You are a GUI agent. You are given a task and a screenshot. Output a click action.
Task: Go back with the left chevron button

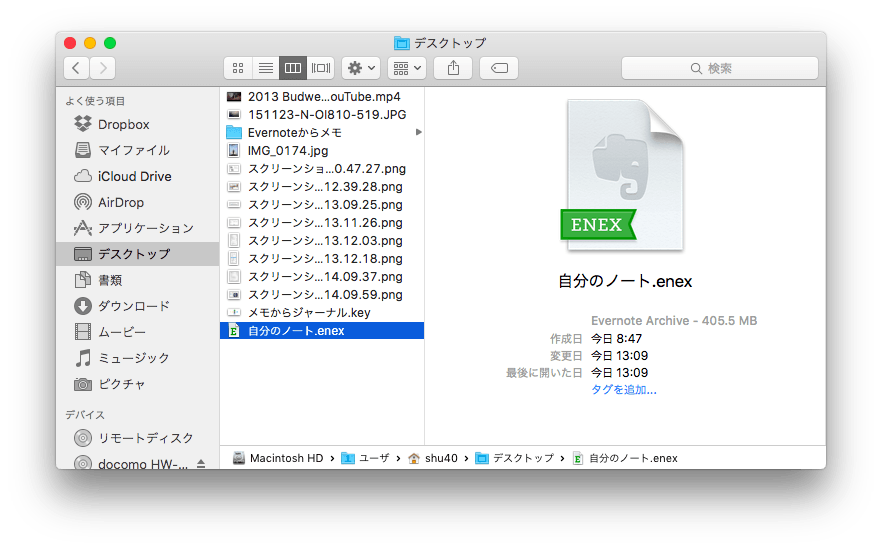point(76,68)
